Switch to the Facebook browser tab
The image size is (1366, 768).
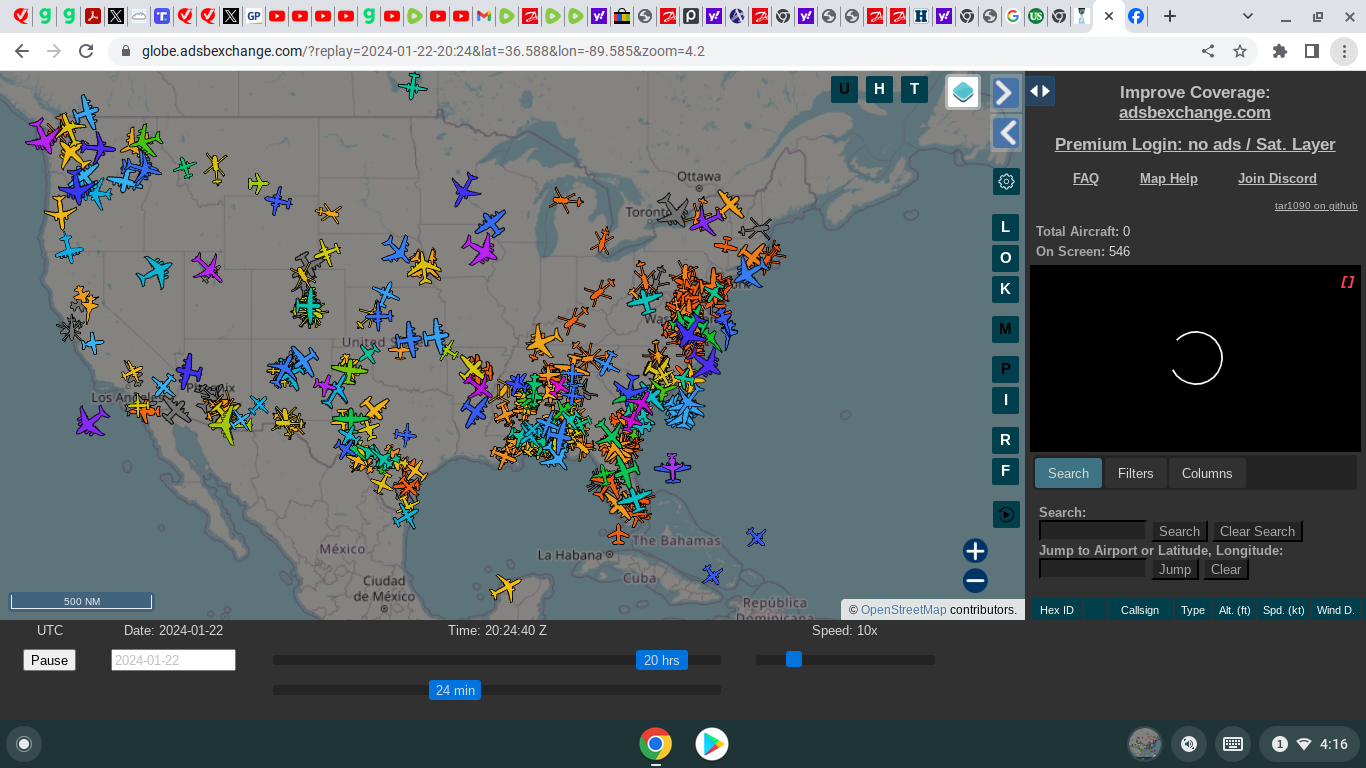coord(1137,16)
